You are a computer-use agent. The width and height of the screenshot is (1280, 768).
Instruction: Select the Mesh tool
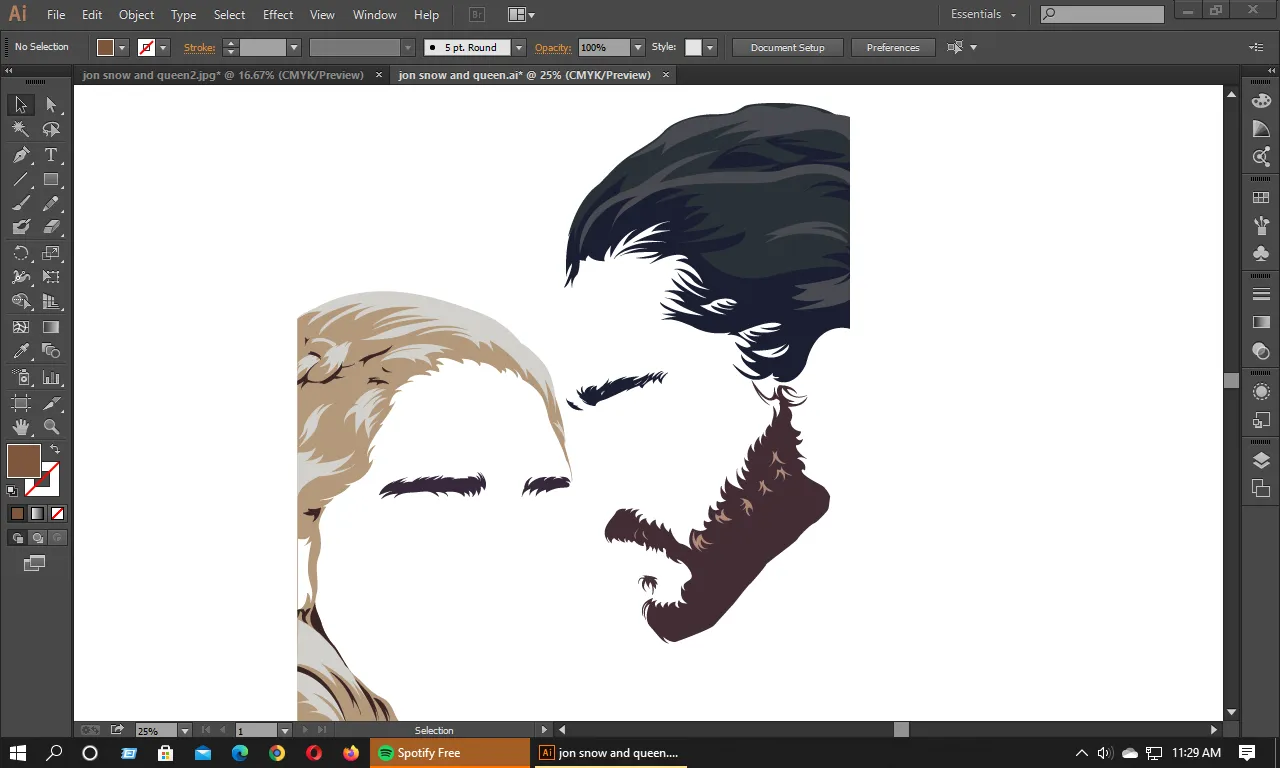20,327
